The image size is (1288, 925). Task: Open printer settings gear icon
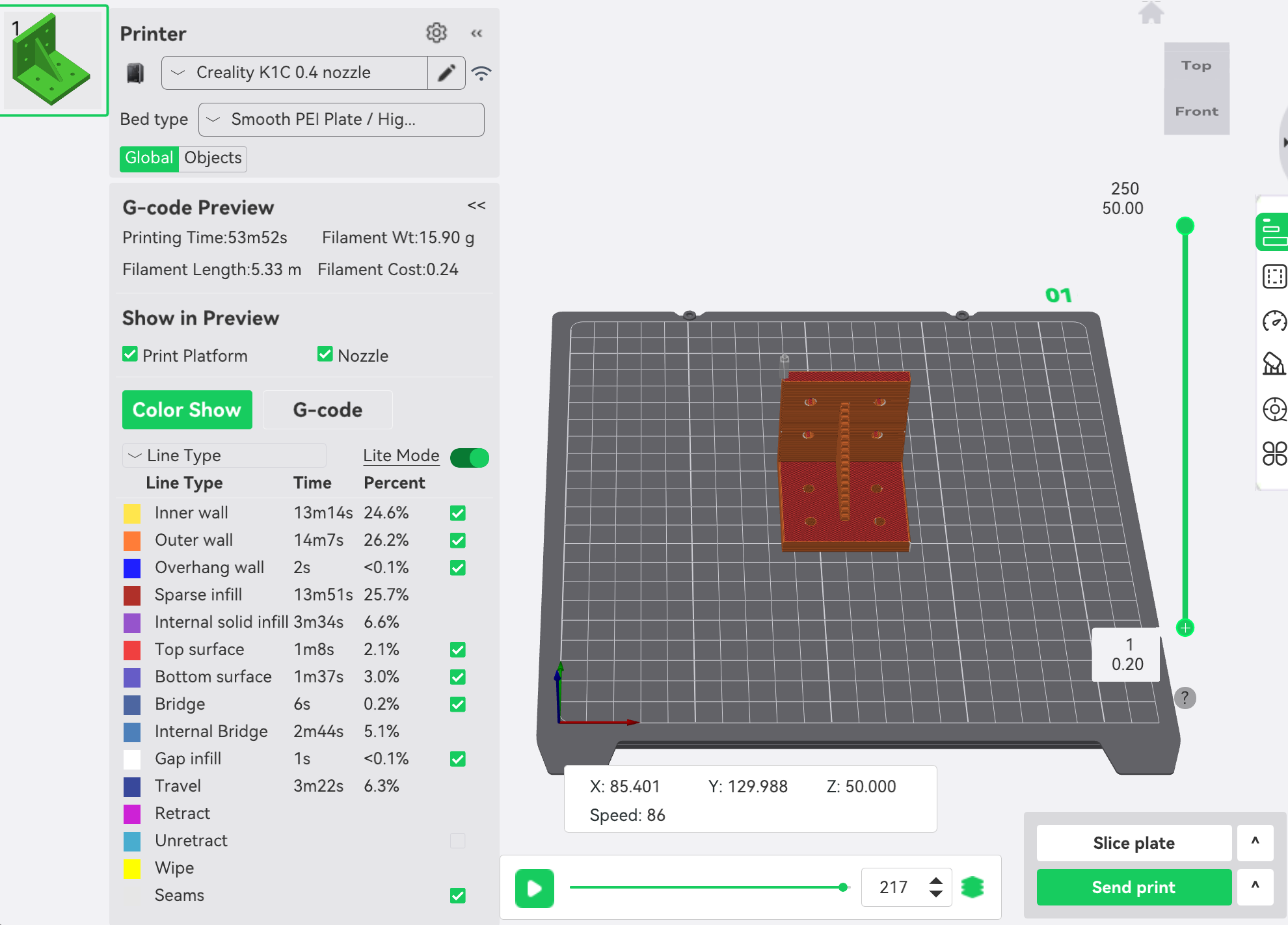(x=436, y=33)
